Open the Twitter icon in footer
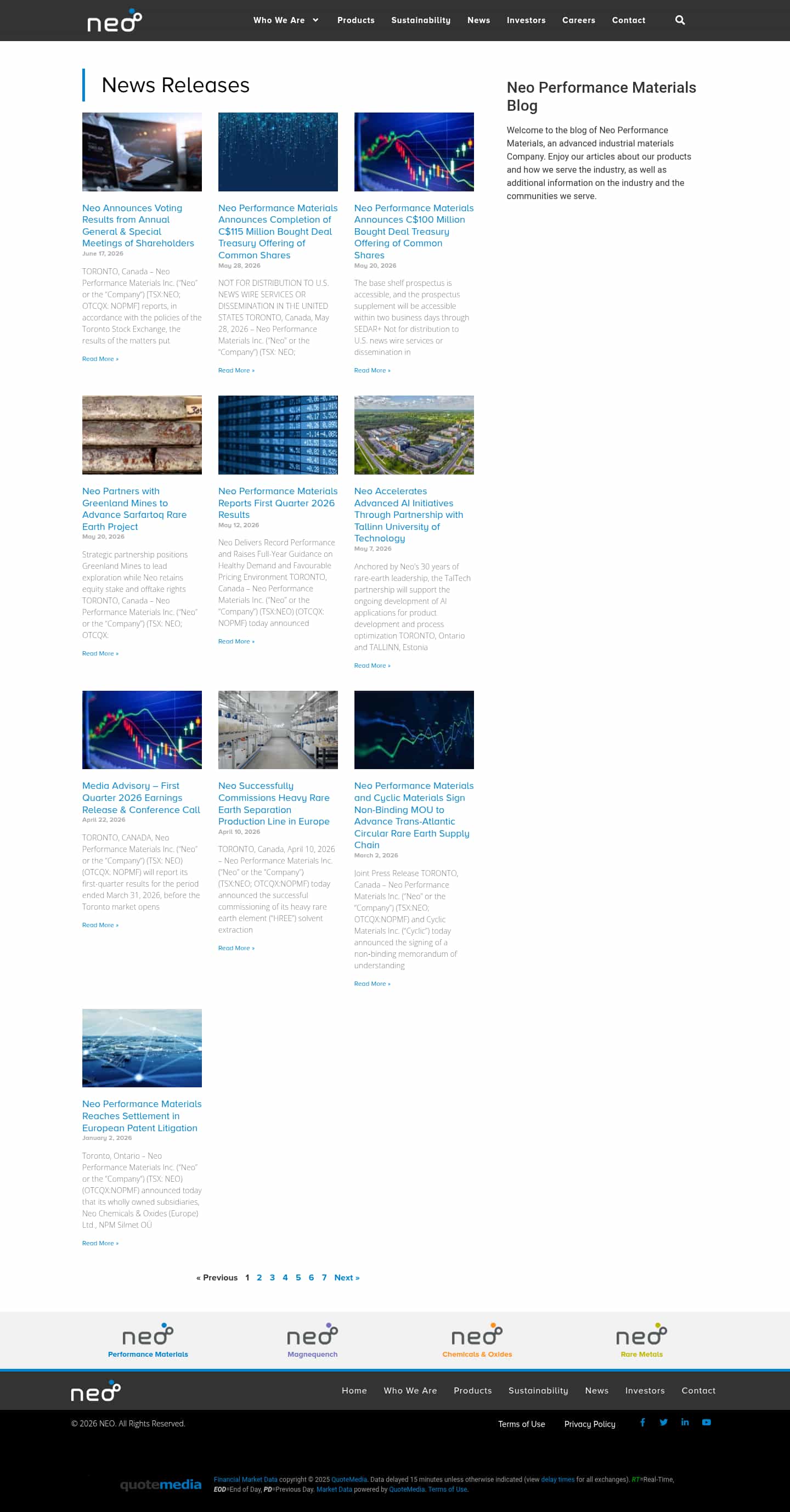The height and width of the screenshot is (1512, 790). [664, 1422]
